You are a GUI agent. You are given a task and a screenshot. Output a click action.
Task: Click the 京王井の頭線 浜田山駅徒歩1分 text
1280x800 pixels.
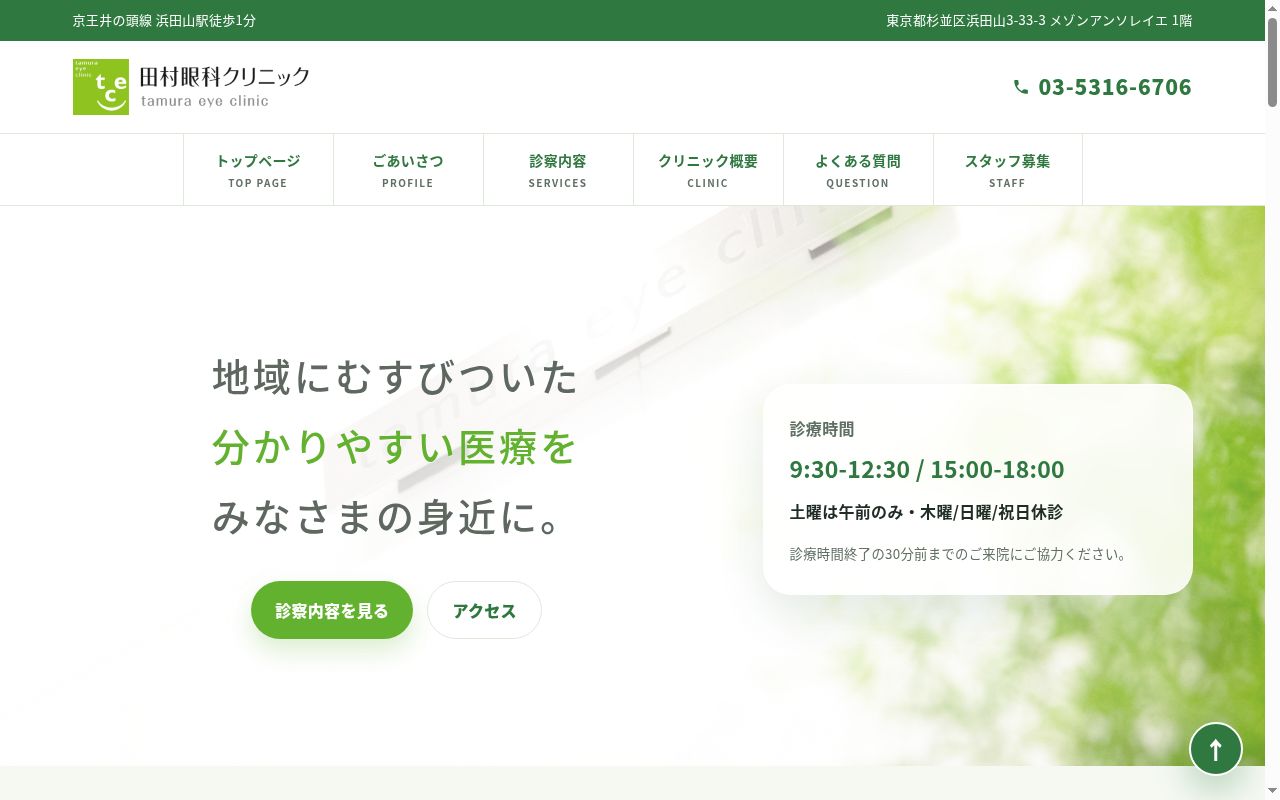point(164,20)
